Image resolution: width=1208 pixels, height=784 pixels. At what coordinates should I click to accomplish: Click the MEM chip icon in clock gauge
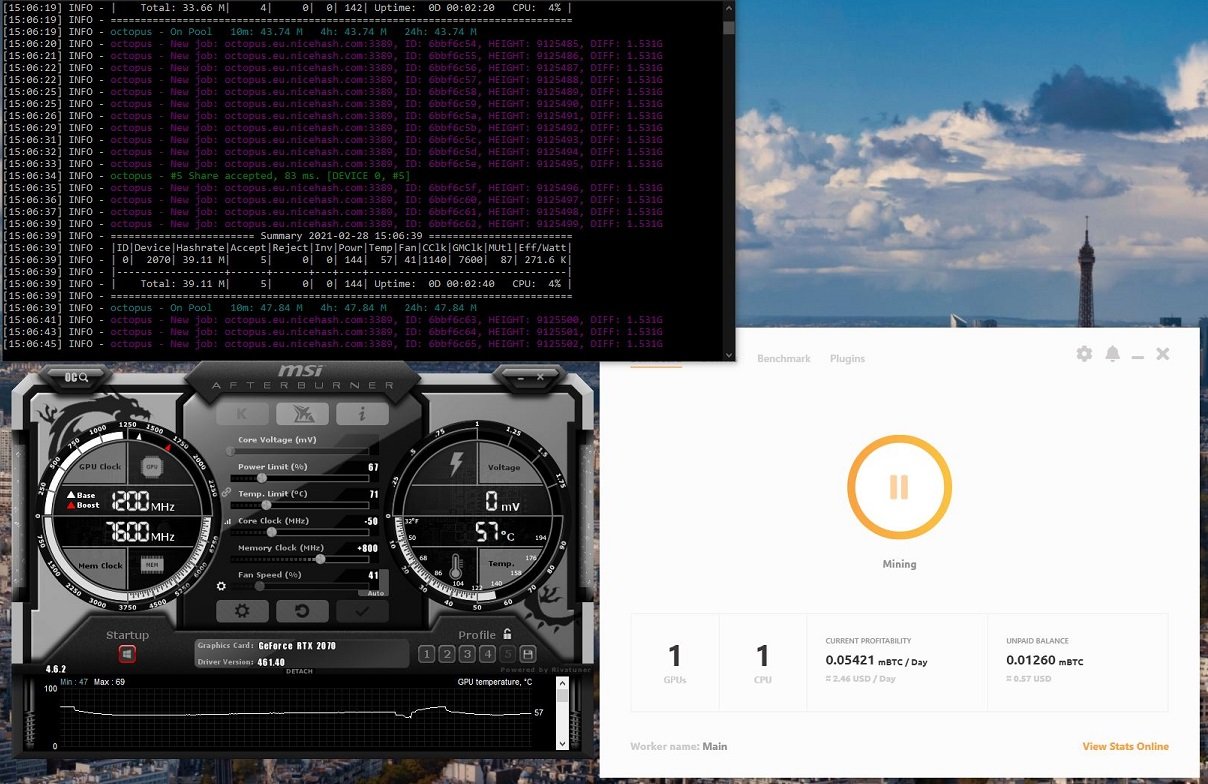152,565
